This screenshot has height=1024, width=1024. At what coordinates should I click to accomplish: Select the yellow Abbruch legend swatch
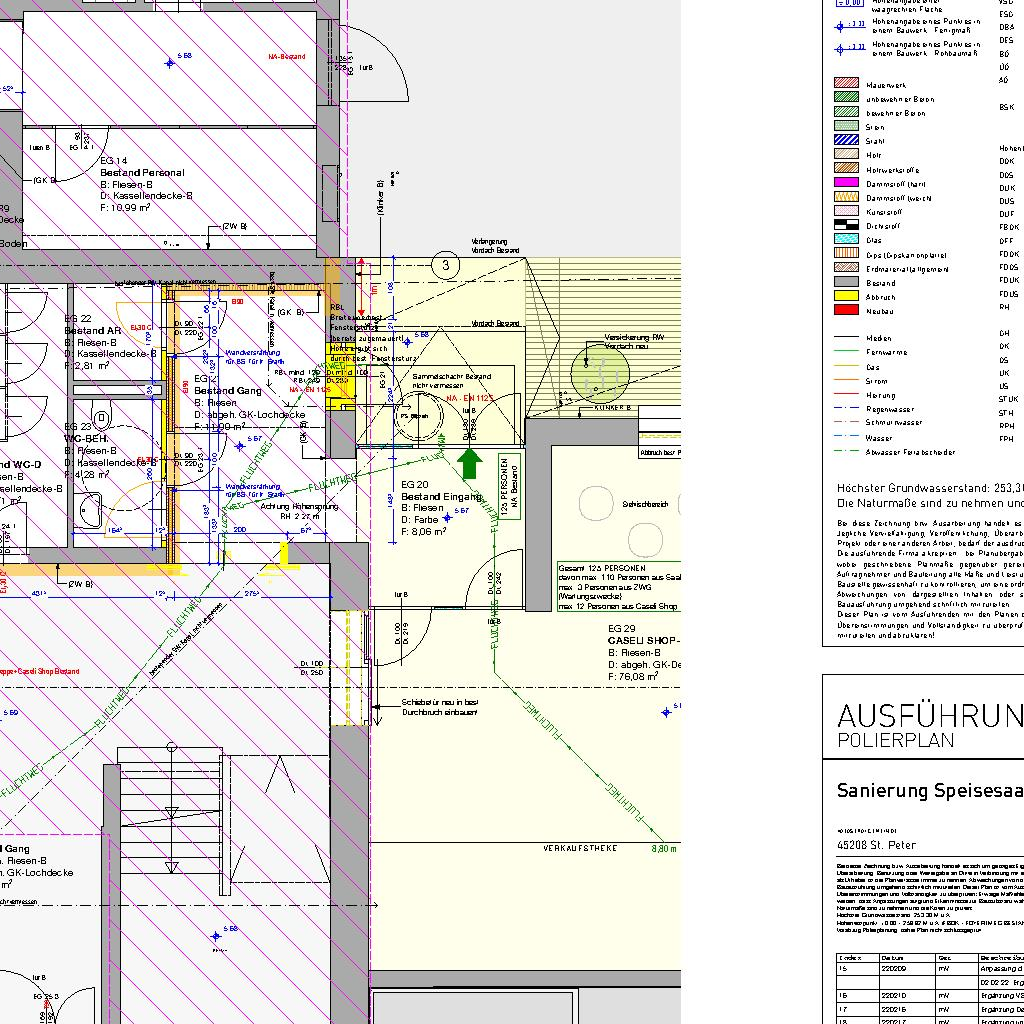pos(847,296)
